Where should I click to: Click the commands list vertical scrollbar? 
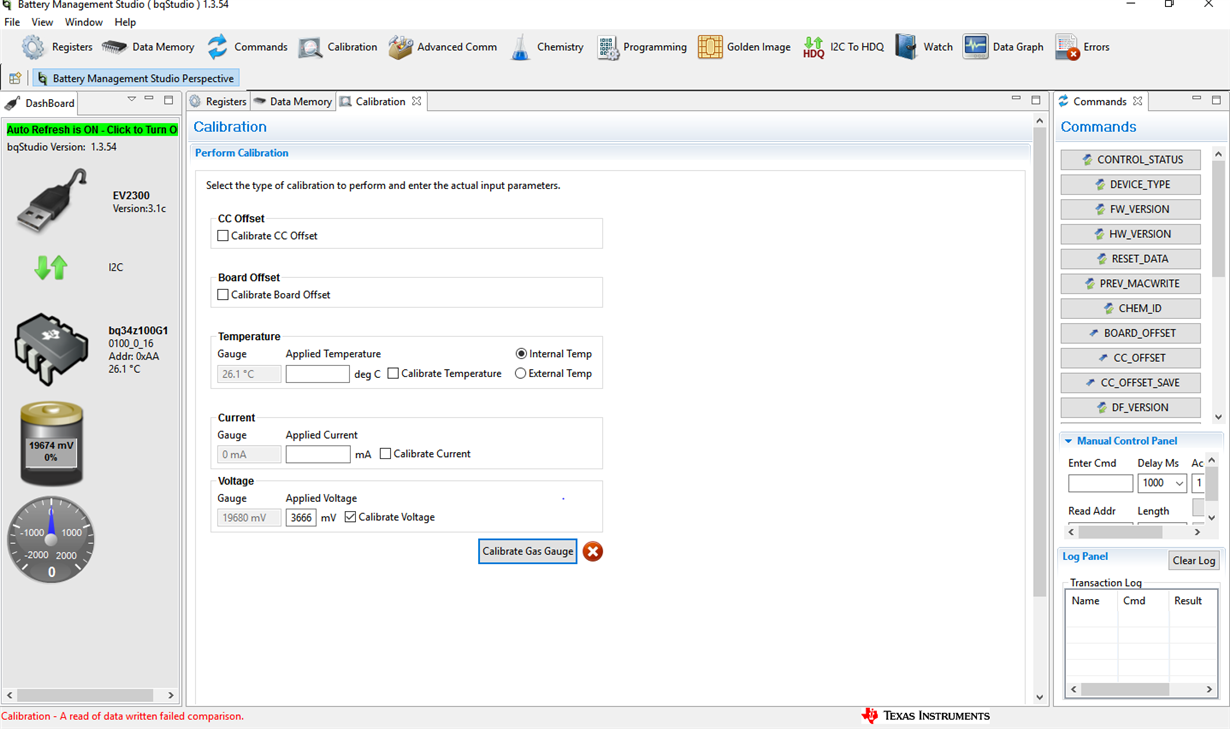pyautogui.click(x=1218, y=218)
